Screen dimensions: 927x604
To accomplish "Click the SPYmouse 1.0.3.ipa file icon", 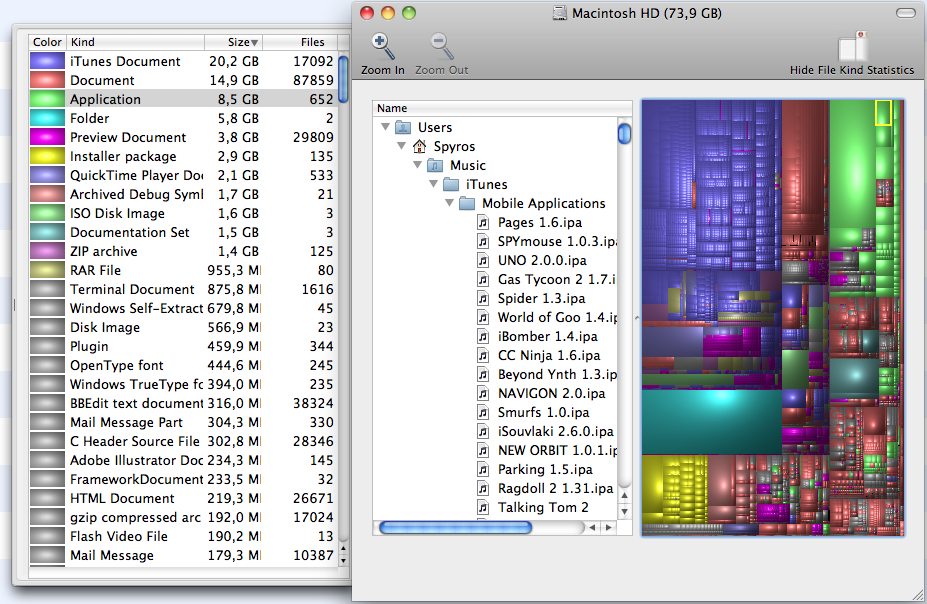I will click(x=483, y=241).
